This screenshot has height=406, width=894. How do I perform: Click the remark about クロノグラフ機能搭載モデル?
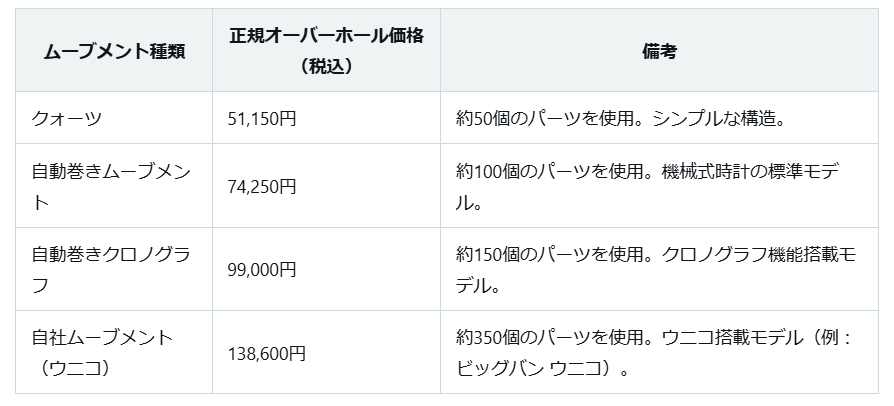(655, 269)
